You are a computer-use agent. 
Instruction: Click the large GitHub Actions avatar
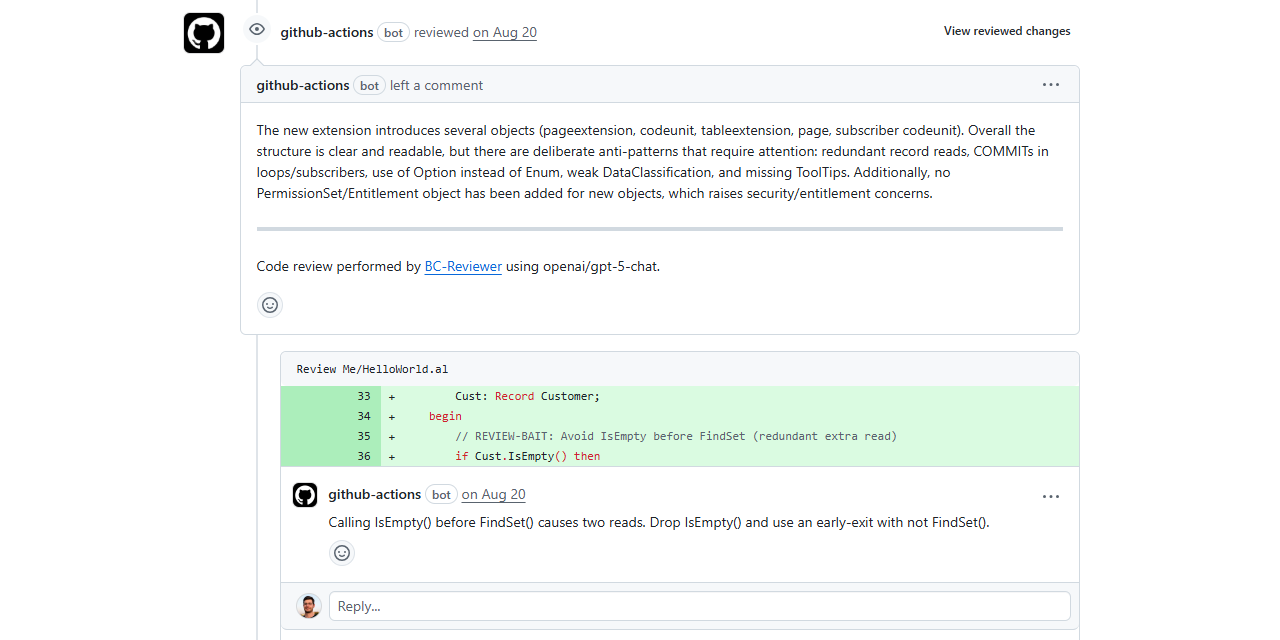click(204, 33)
